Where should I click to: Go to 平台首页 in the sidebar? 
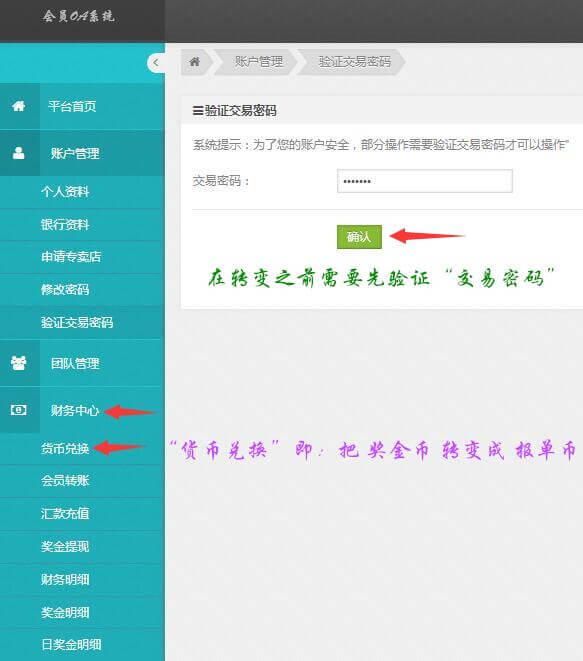pos(82,106)
